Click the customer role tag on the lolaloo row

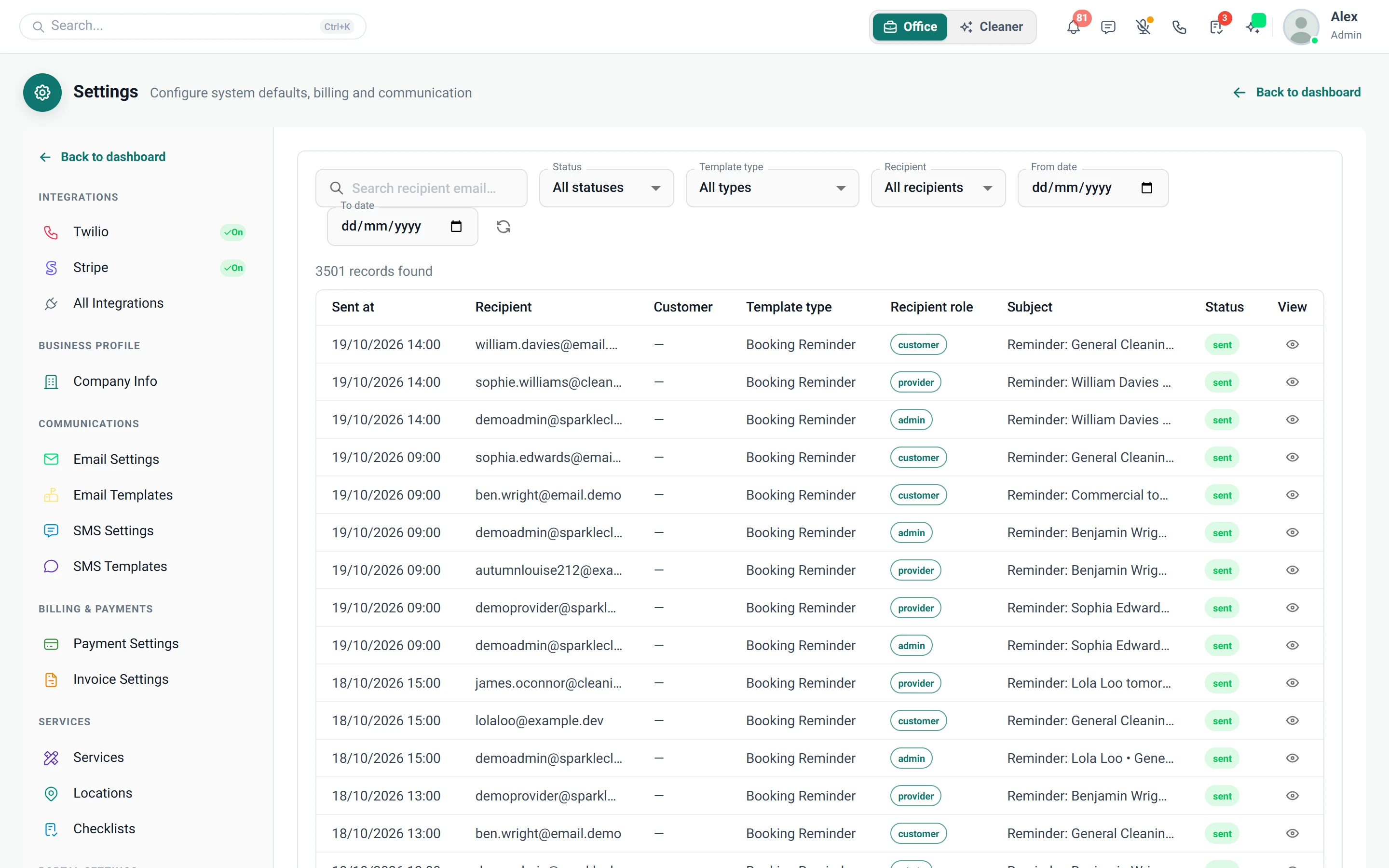pyautogui.click(x=918, y=720)
